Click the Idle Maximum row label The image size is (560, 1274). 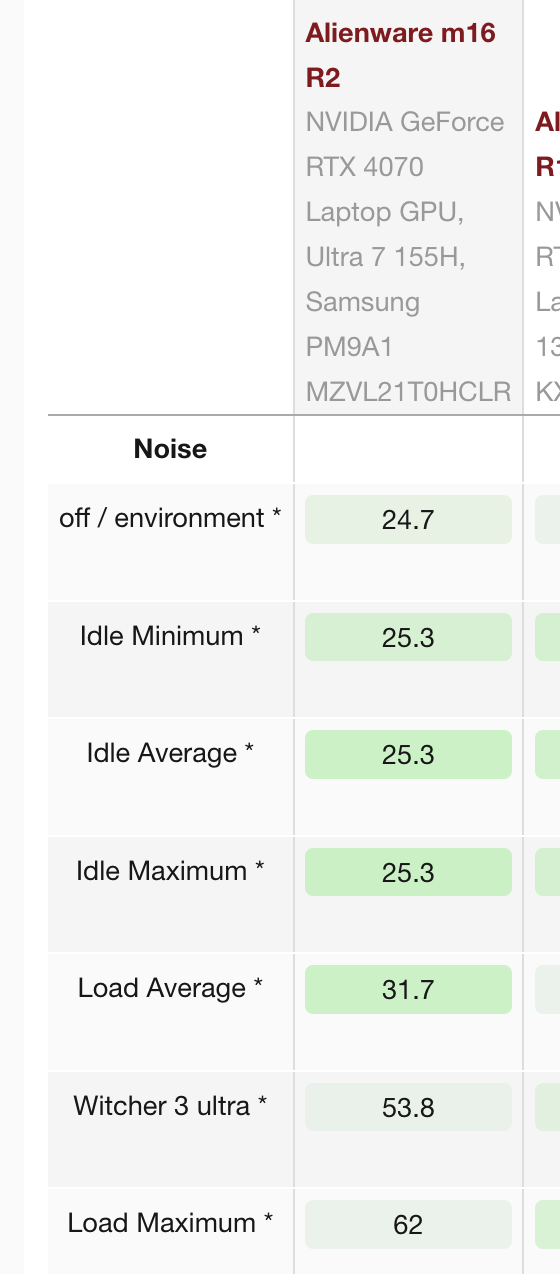point(170,871)
